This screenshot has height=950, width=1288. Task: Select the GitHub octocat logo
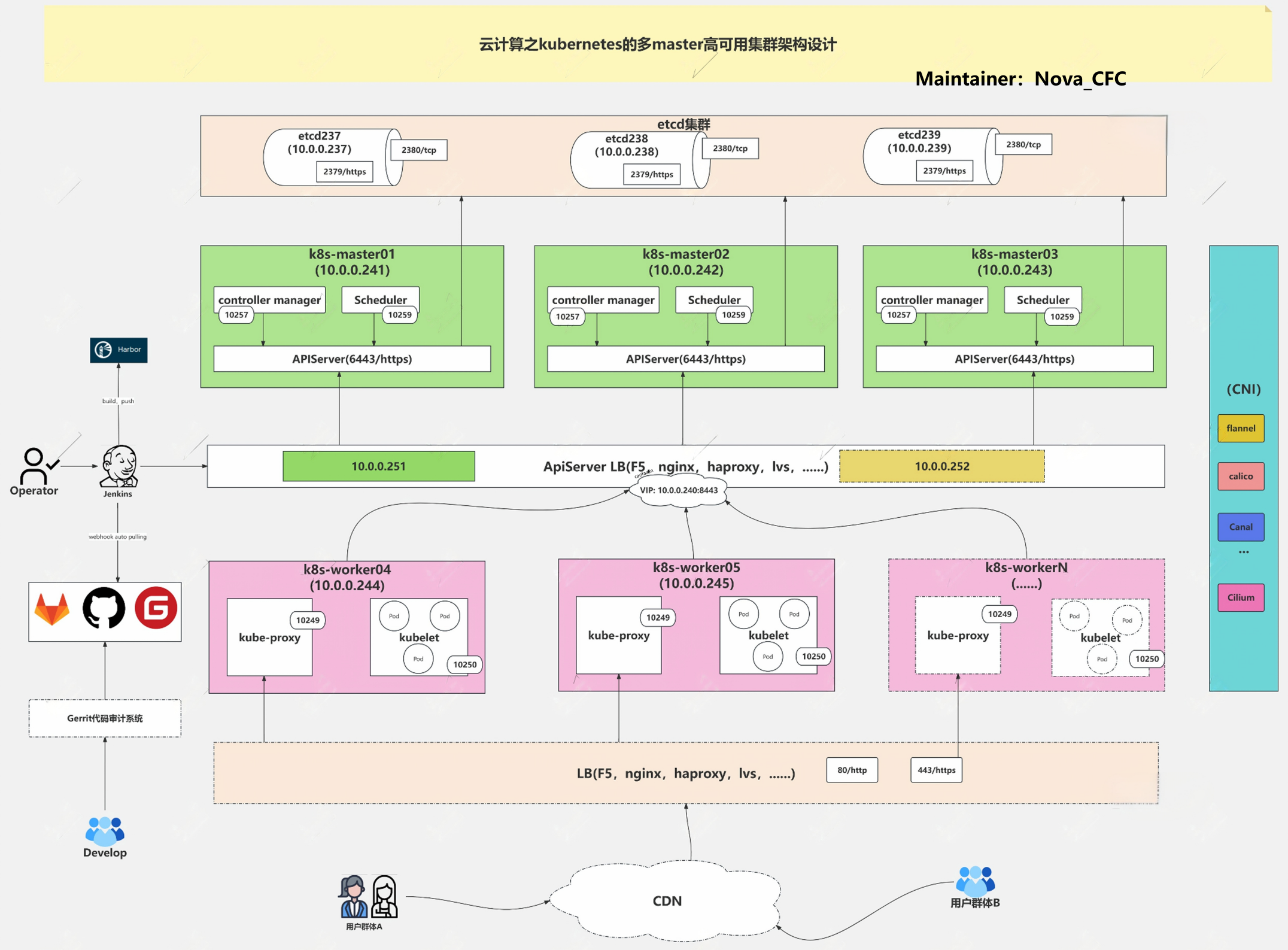click(x=104, y=609)
